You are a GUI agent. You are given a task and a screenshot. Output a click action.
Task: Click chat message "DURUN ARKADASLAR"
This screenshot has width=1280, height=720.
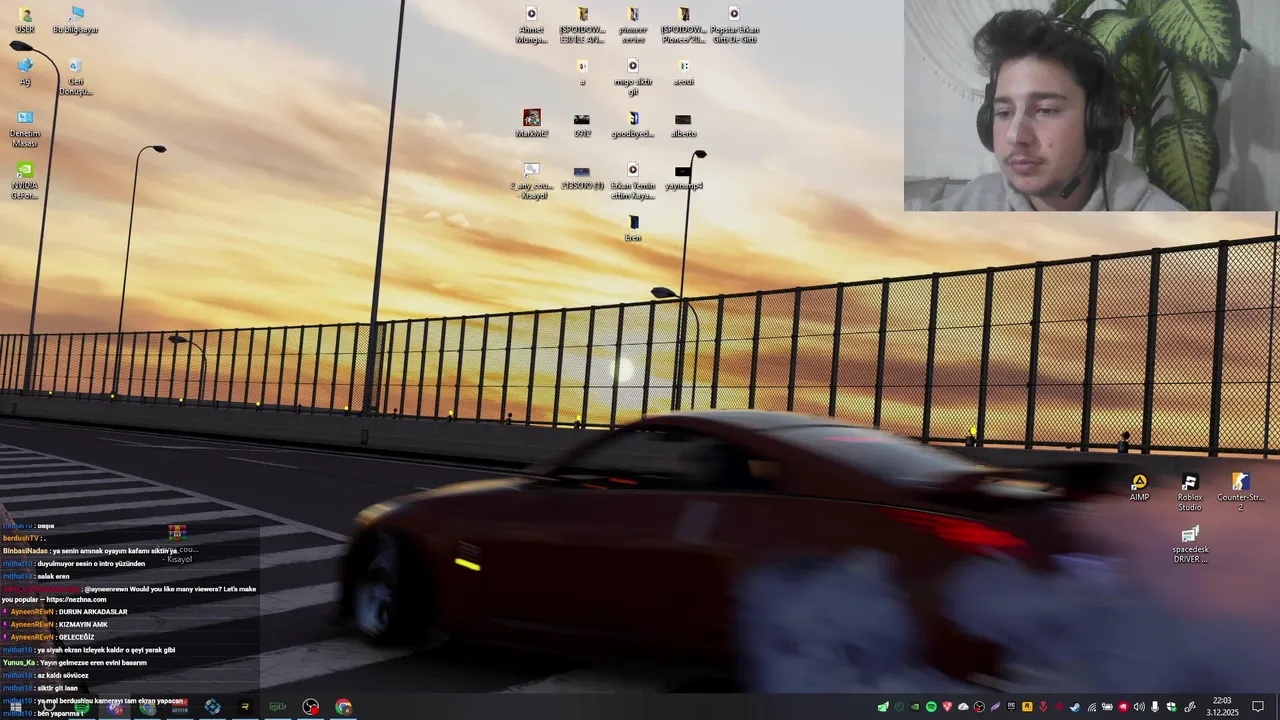point(93,612)
